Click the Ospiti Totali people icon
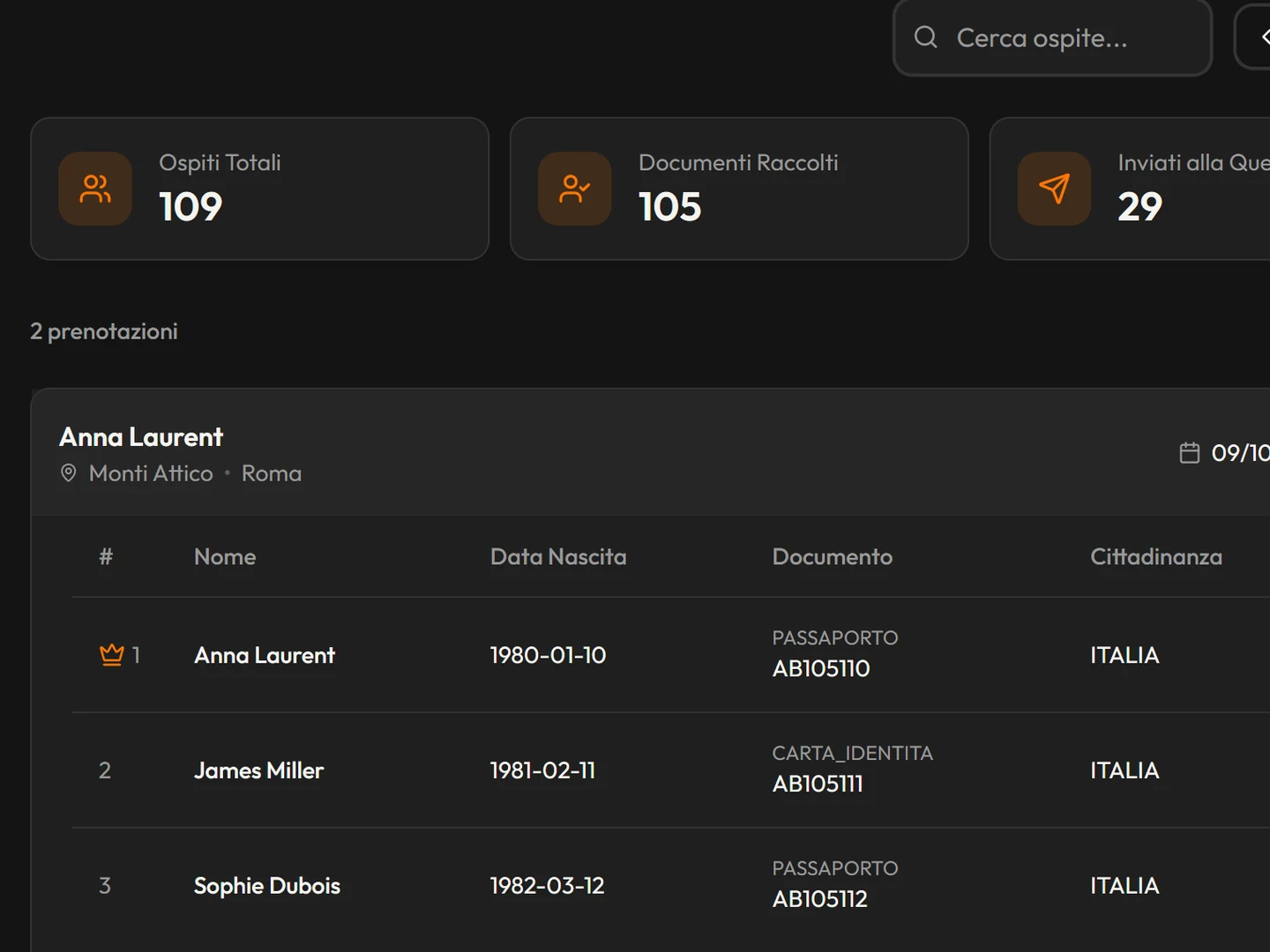This screenshot has height=952, width=1270. [95, 189]
